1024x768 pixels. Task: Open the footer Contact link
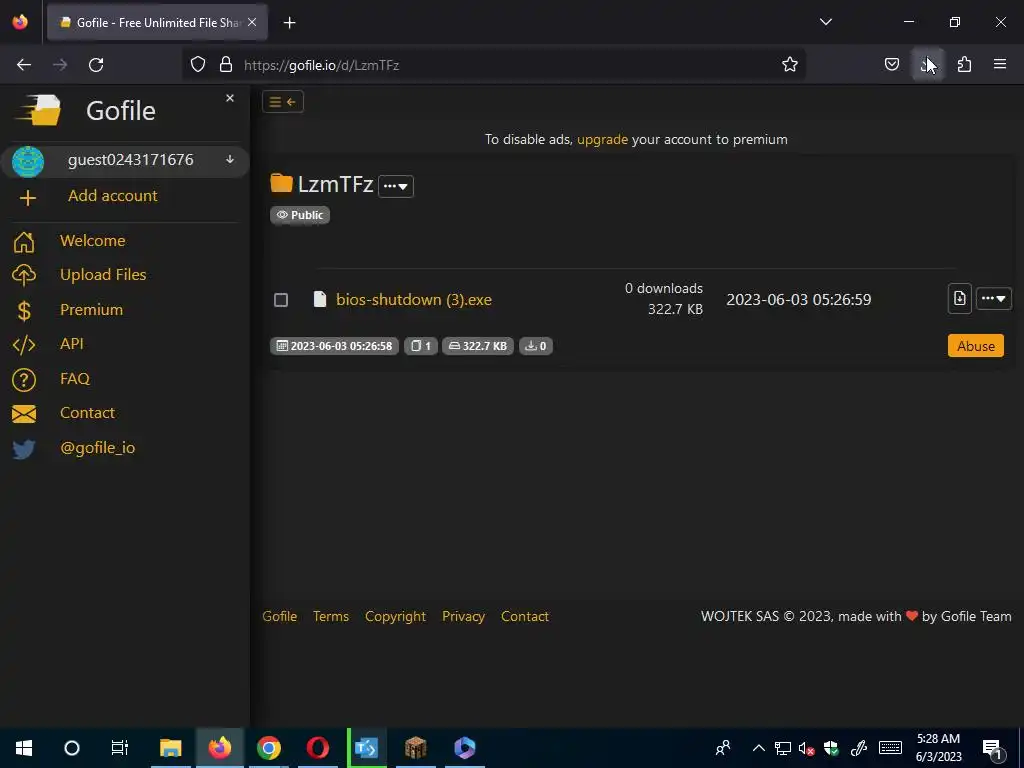524,616
